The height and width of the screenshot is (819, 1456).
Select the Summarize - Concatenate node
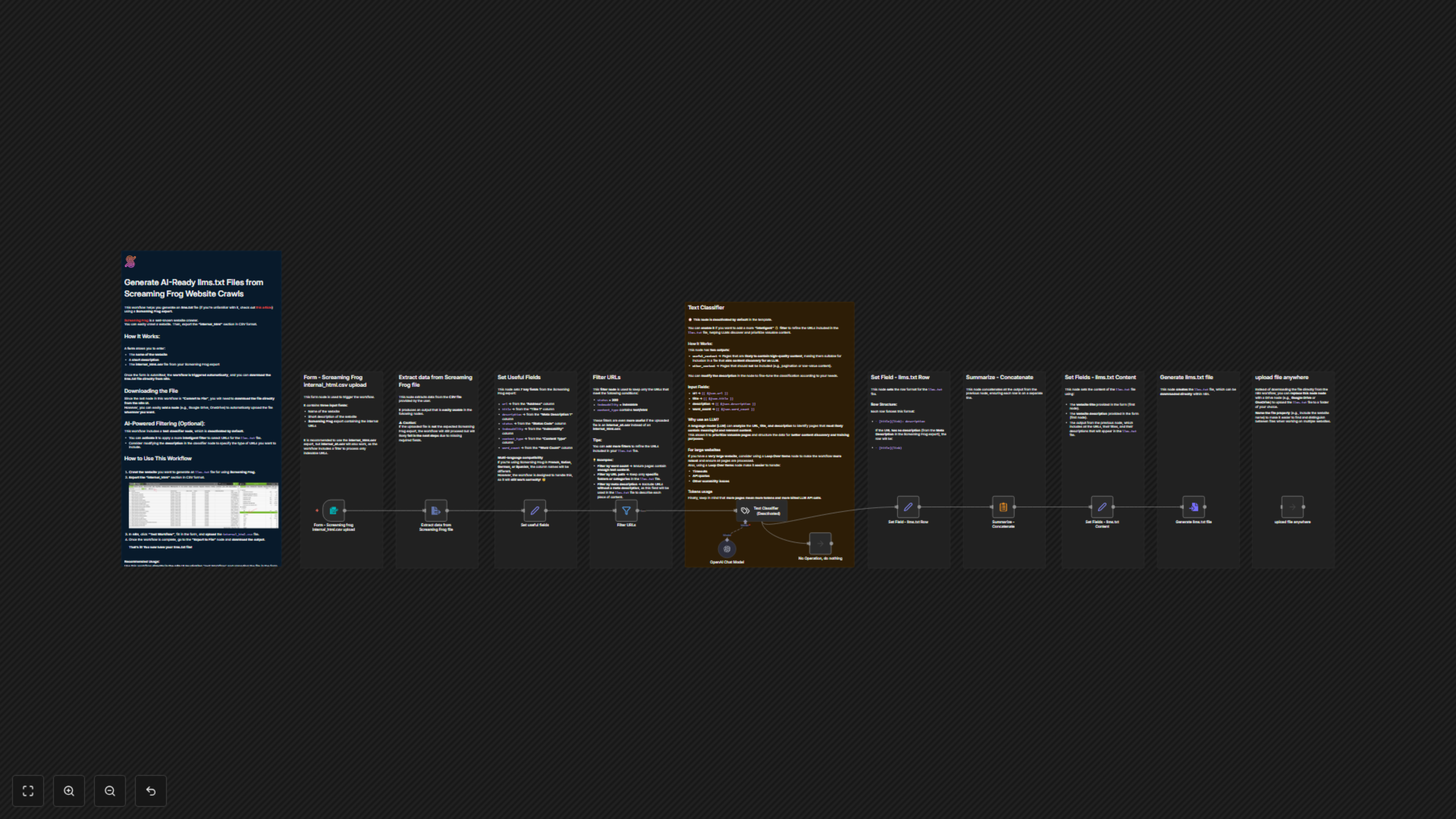1003,507
